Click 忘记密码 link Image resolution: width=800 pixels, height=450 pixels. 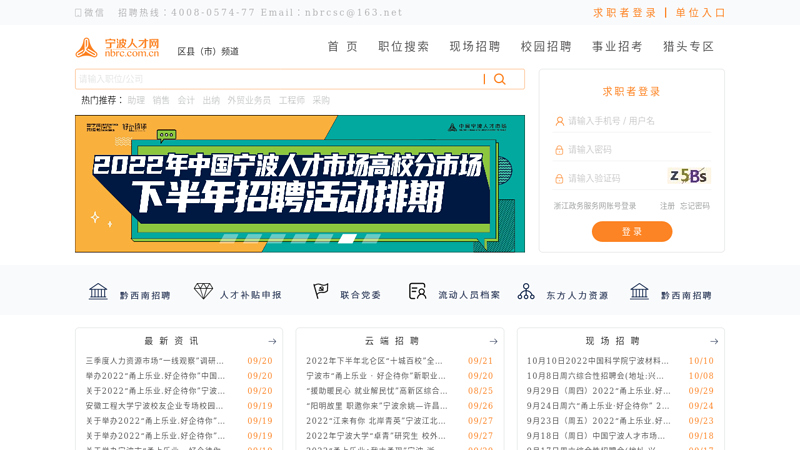coord(694,206)
